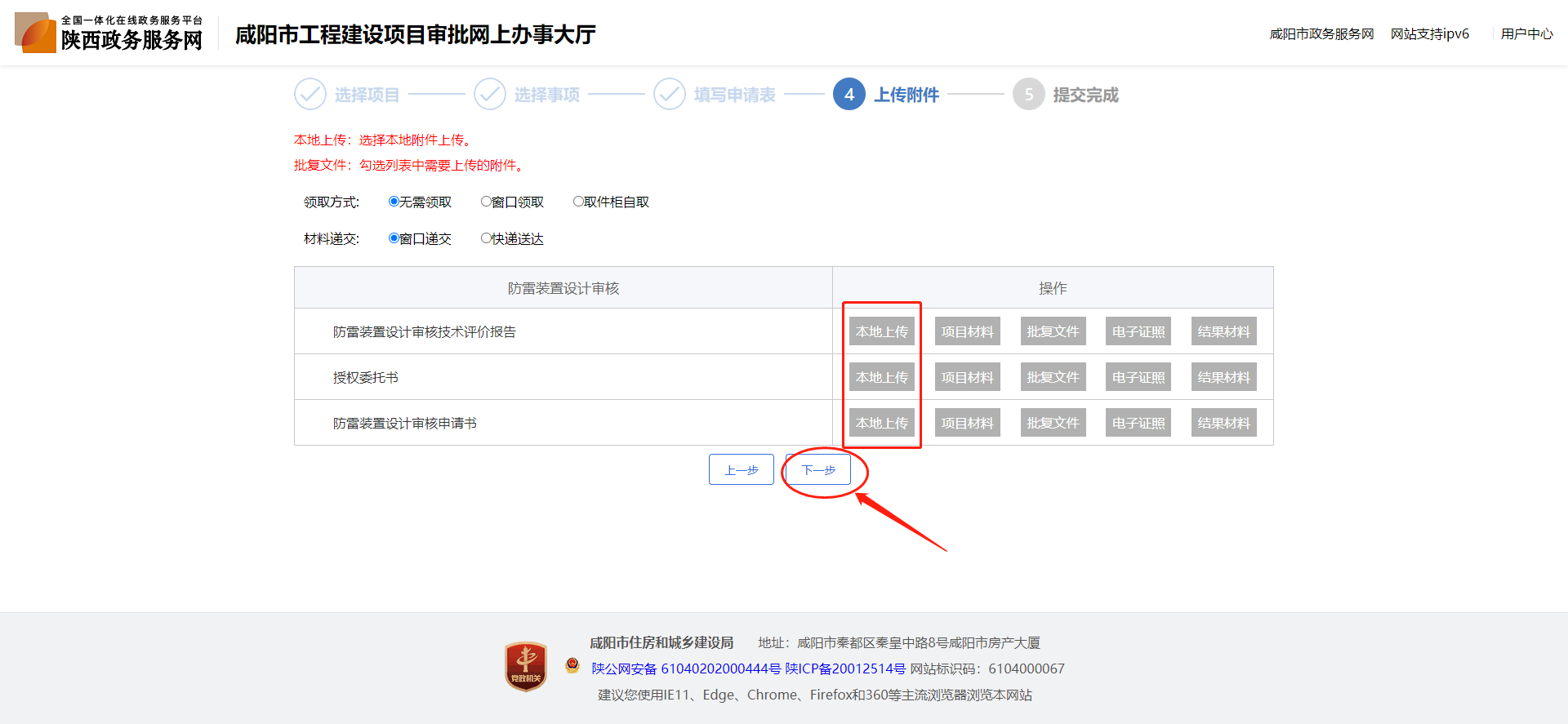Select the 窗口领取 radio option
The image size is (1568, 724).
(486, 202)
